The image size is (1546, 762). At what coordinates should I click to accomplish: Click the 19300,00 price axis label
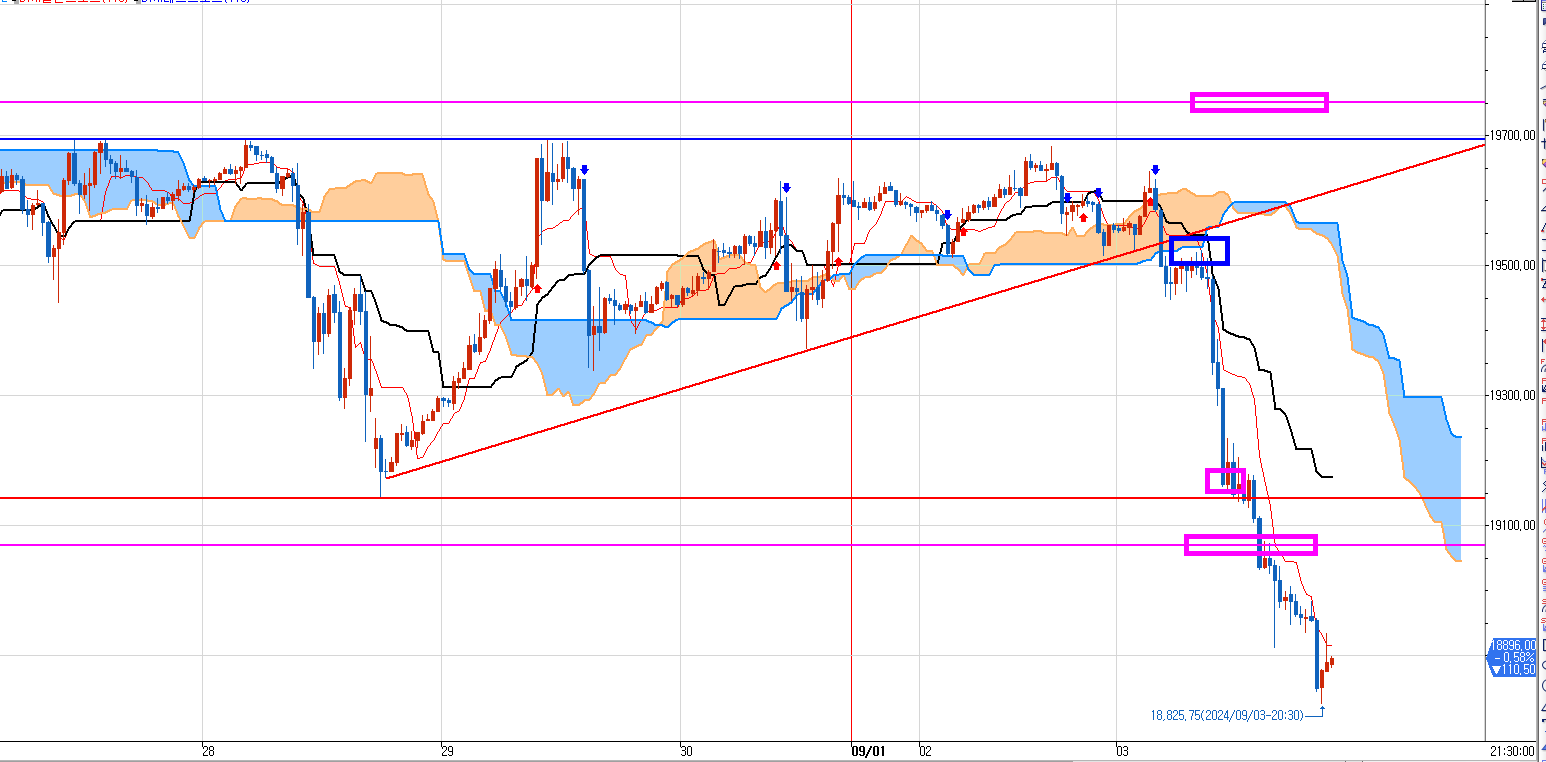(1515, 395)
